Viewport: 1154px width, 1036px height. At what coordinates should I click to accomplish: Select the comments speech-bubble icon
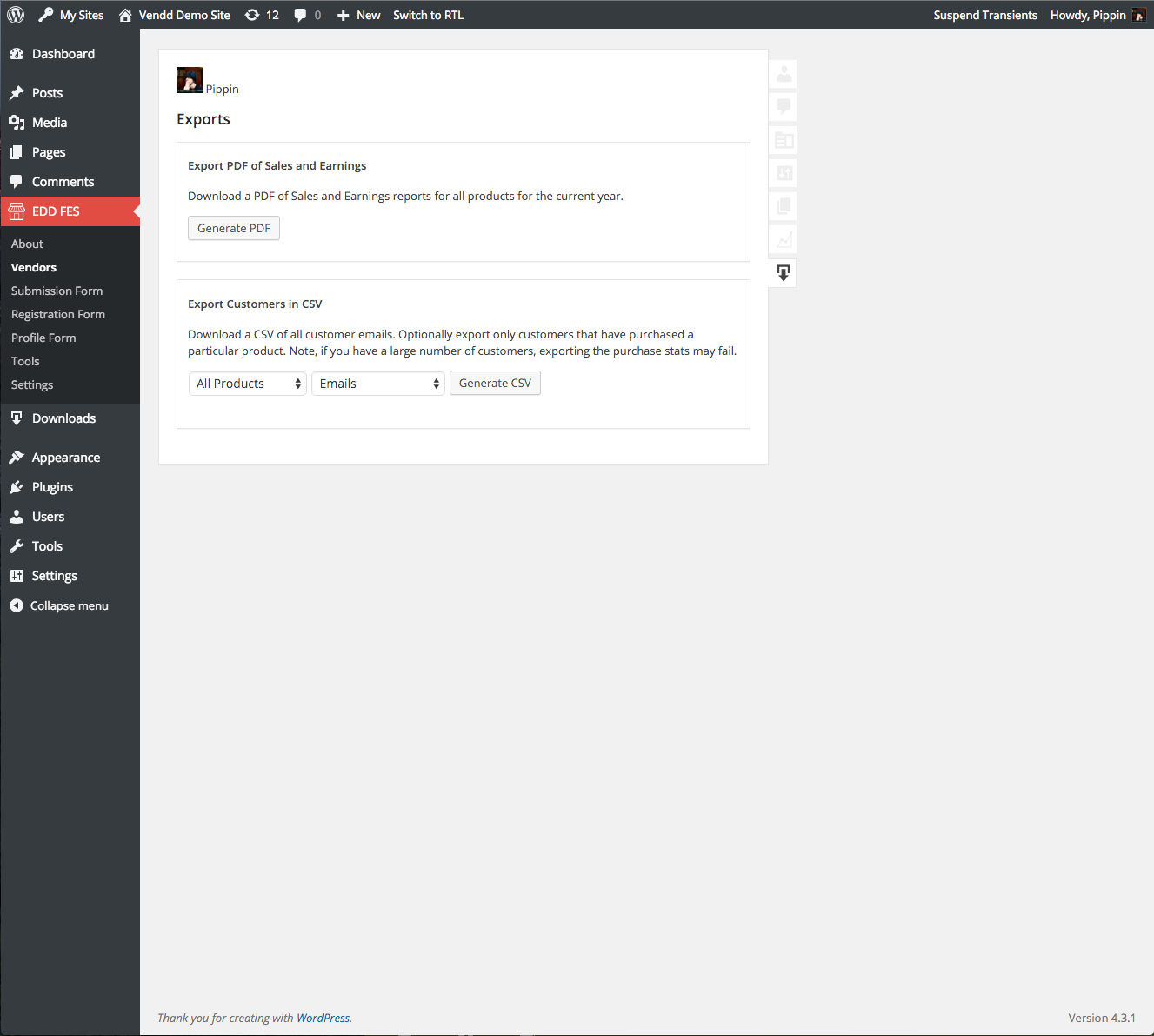[782, 107]
